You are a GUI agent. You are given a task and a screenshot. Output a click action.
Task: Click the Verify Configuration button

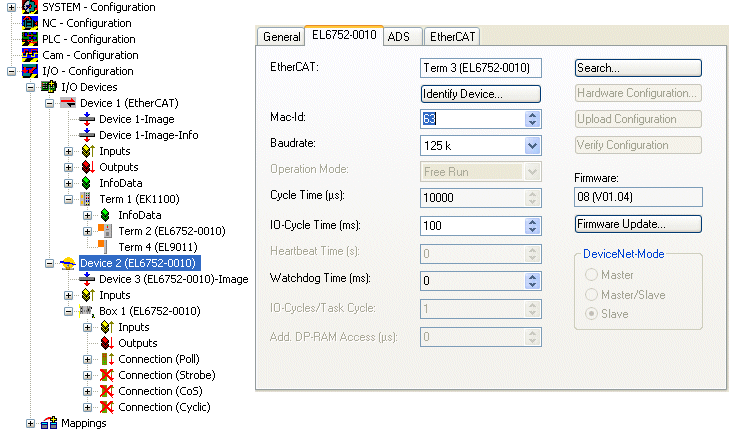pos(638,145)
